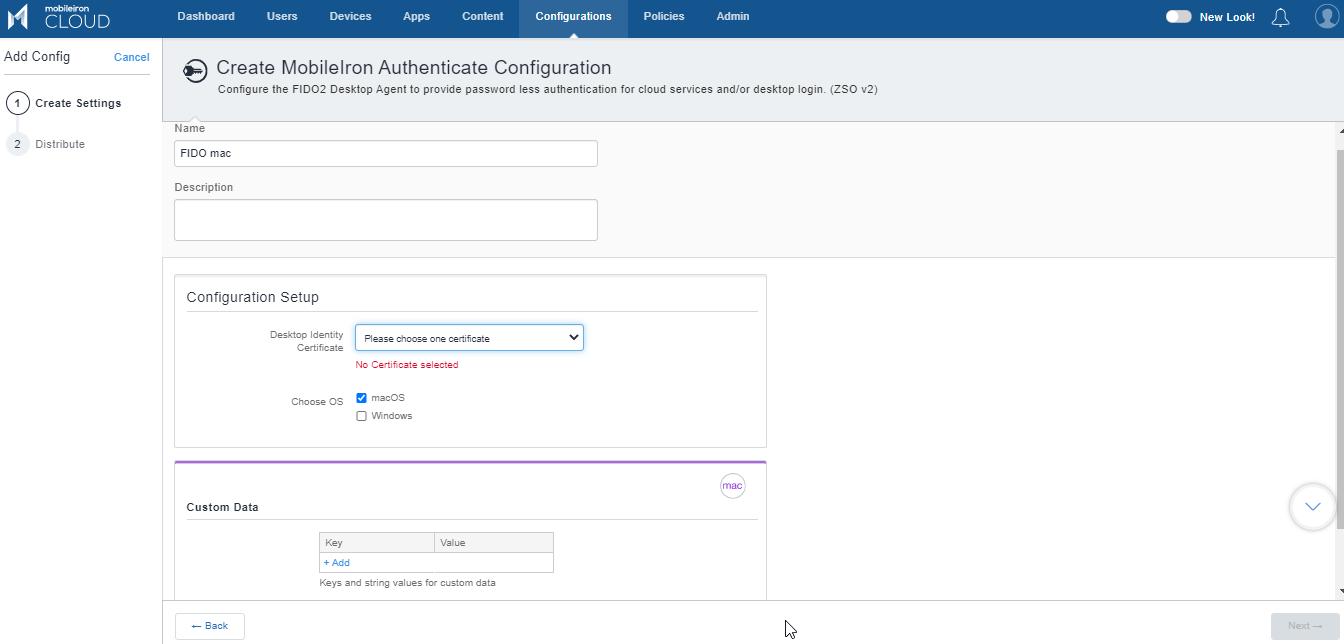Click the Custom Data heading
Image resolution: width=1344 pixels, height=644 pixels.
click(223, 507)
